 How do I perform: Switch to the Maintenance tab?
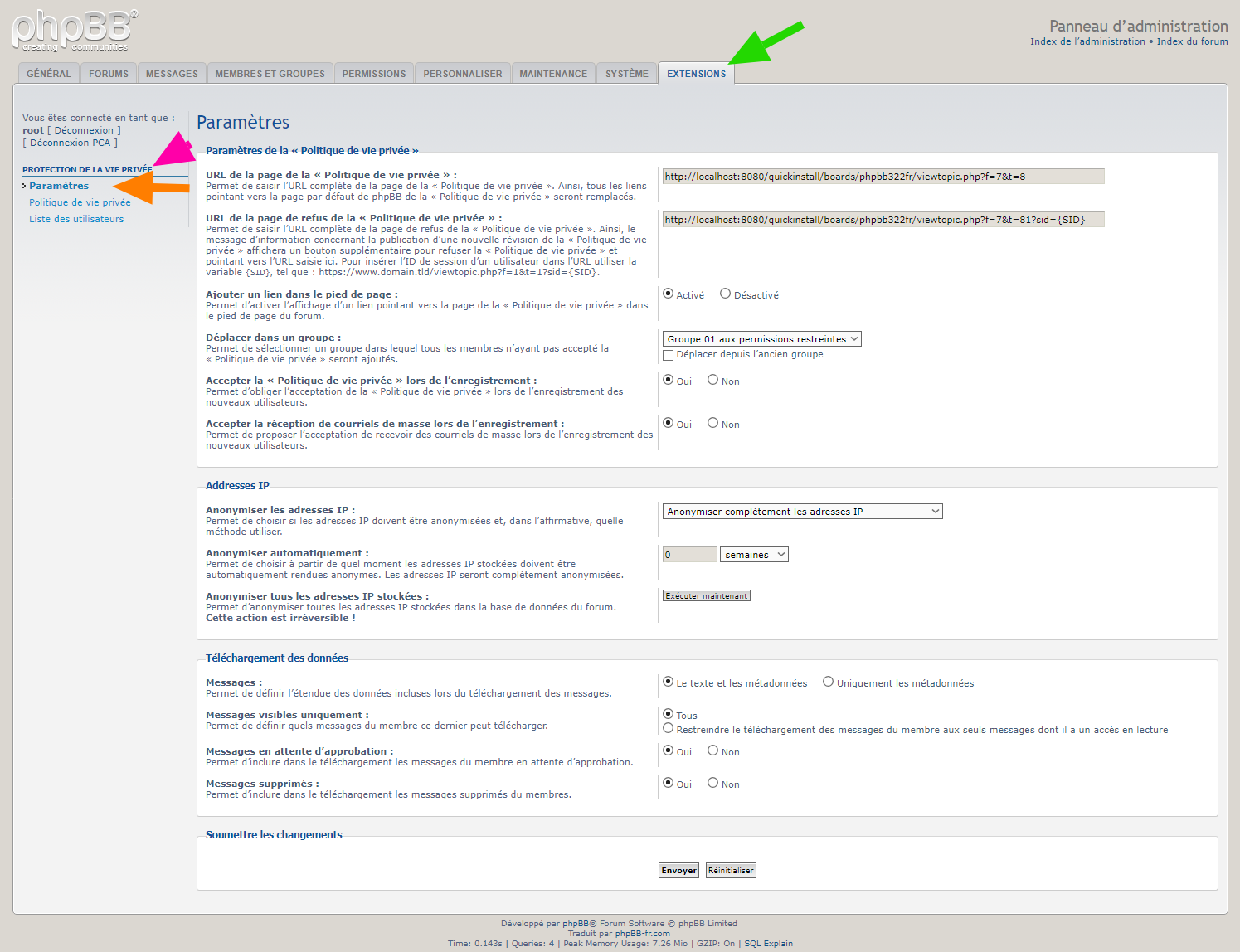[x=553, y=74]
